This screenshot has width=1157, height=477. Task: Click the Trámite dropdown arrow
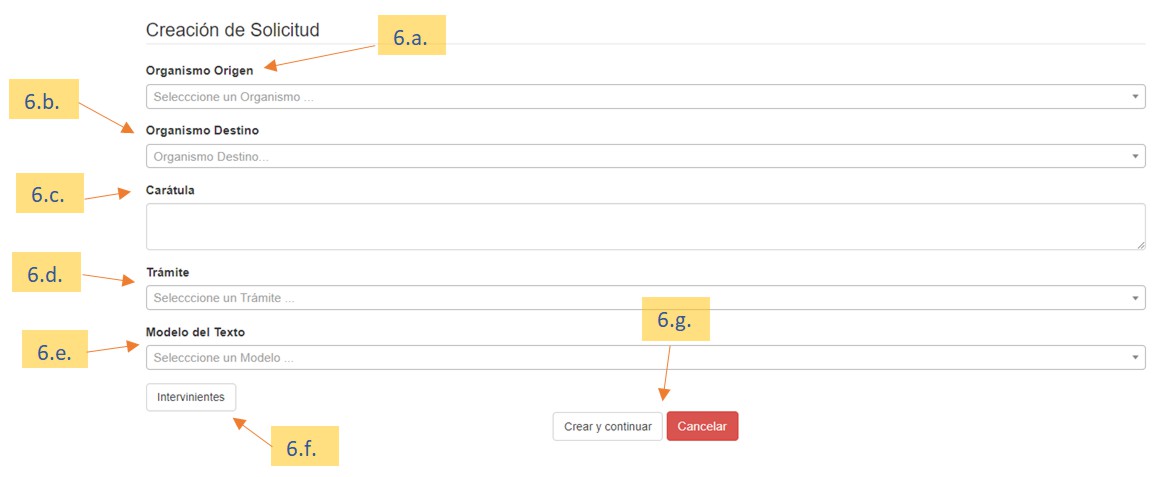(x=1135, y=298)
